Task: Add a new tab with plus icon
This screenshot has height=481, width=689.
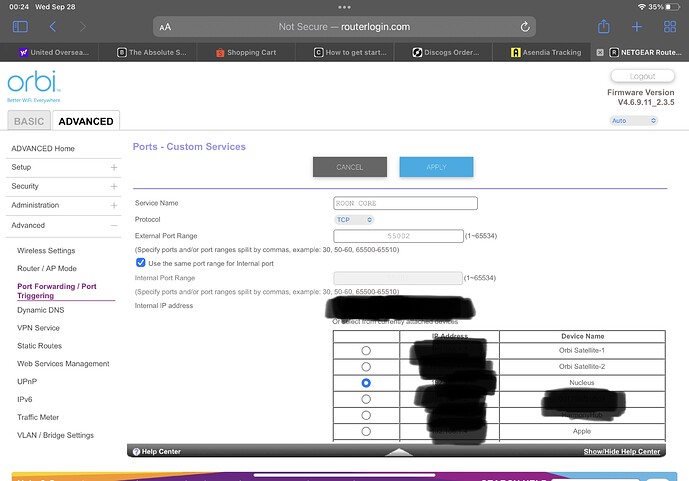Action: (637, 27)
